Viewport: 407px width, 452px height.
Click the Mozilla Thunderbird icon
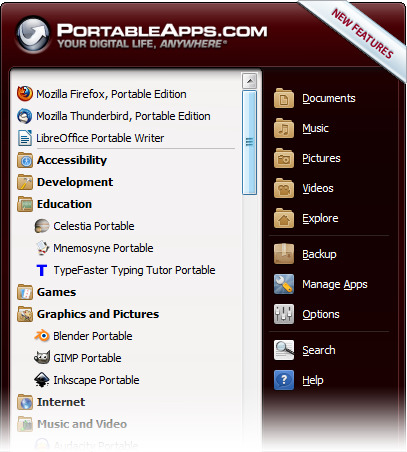pyautogui.click(x=25, y=116)
